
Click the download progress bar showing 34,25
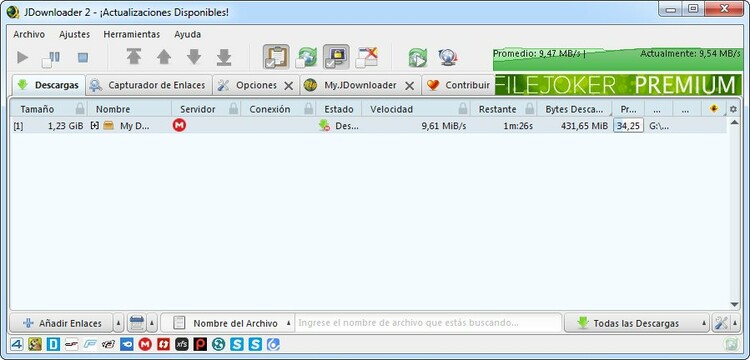click(x=629, y=126)
